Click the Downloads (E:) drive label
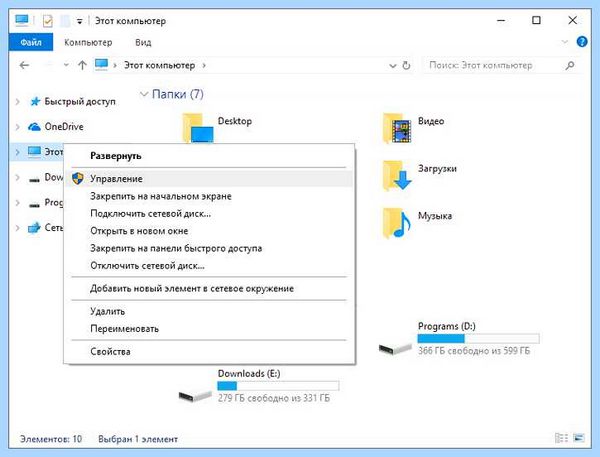 [x=249, y=374]
